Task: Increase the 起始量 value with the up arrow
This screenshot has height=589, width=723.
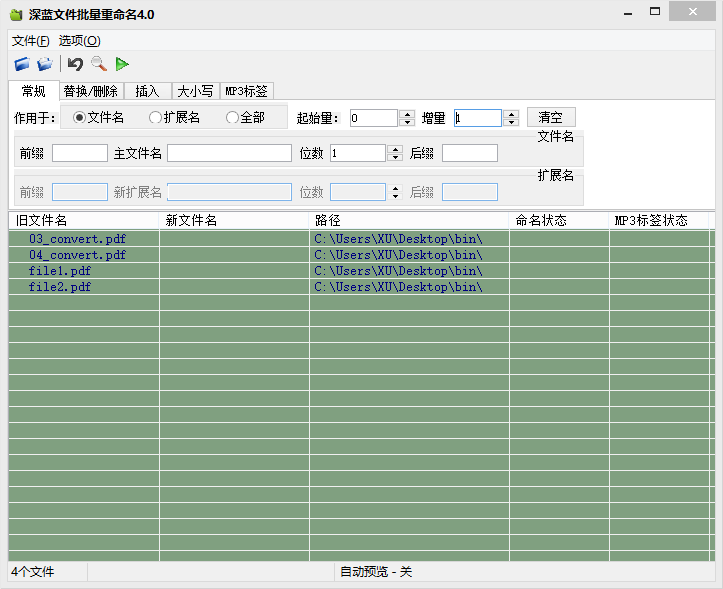Action: pyautogui.click(x=407, y=114)
